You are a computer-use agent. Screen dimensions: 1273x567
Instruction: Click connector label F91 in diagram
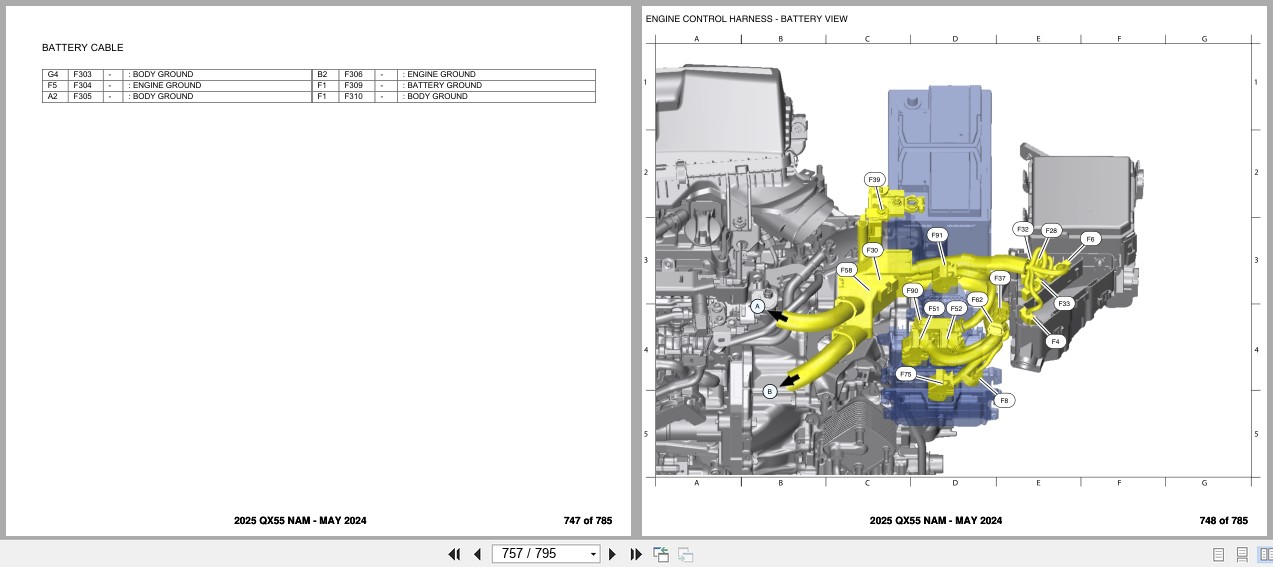936,235
